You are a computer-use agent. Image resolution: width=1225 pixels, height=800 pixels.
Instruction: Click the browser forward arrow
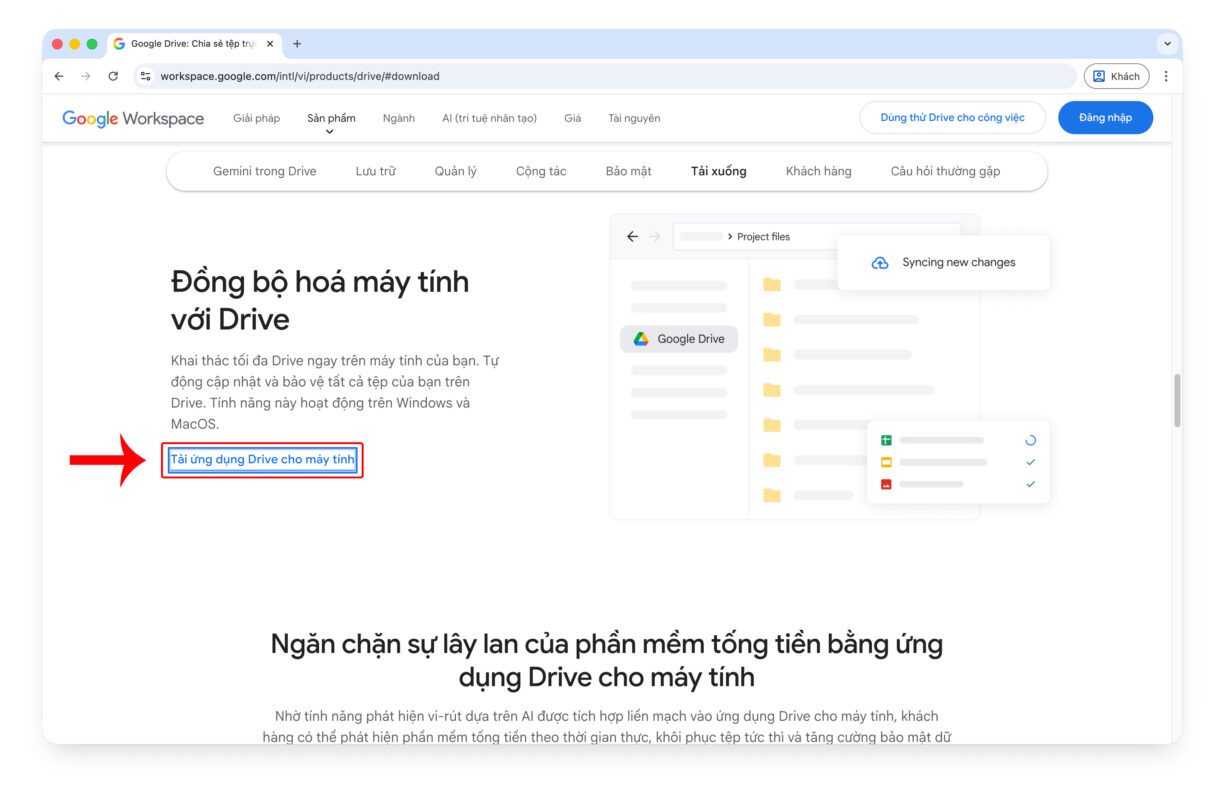pyautogui.click(x=85, y=76)
